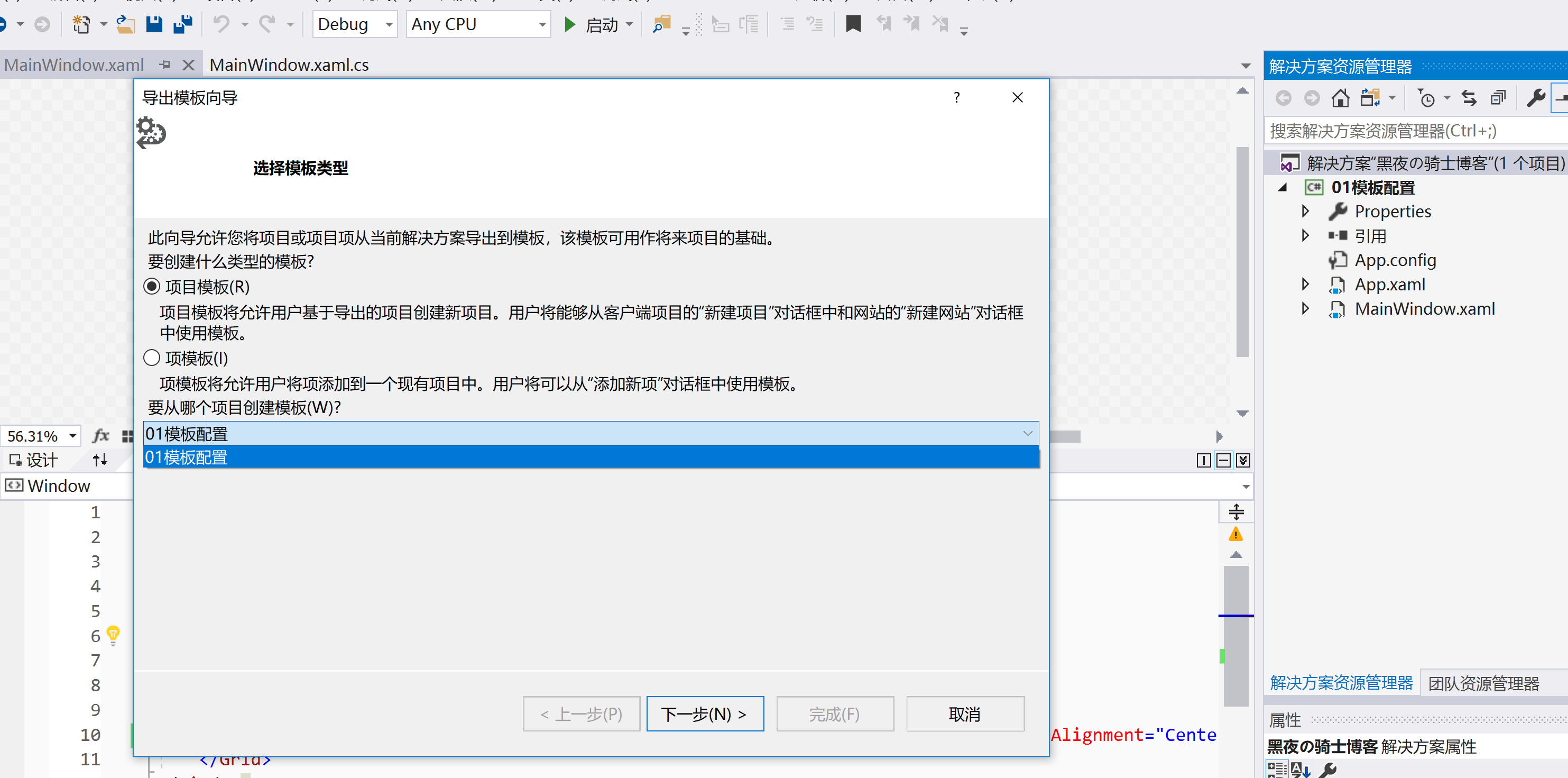Open the New Project dropdown arrow

[104, 24]
